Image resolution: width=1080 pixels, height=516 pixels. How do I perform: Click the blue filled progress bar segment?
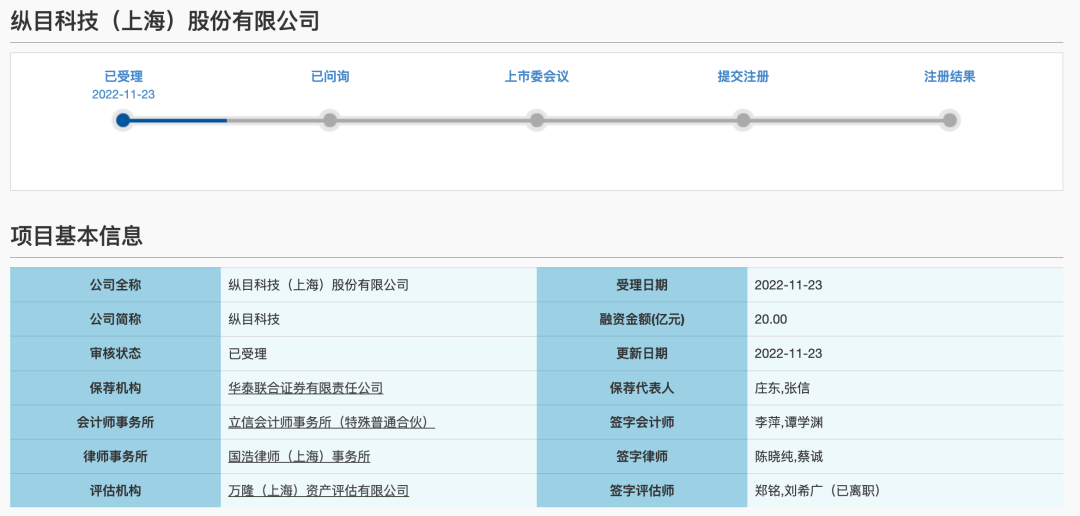point(178,120)
